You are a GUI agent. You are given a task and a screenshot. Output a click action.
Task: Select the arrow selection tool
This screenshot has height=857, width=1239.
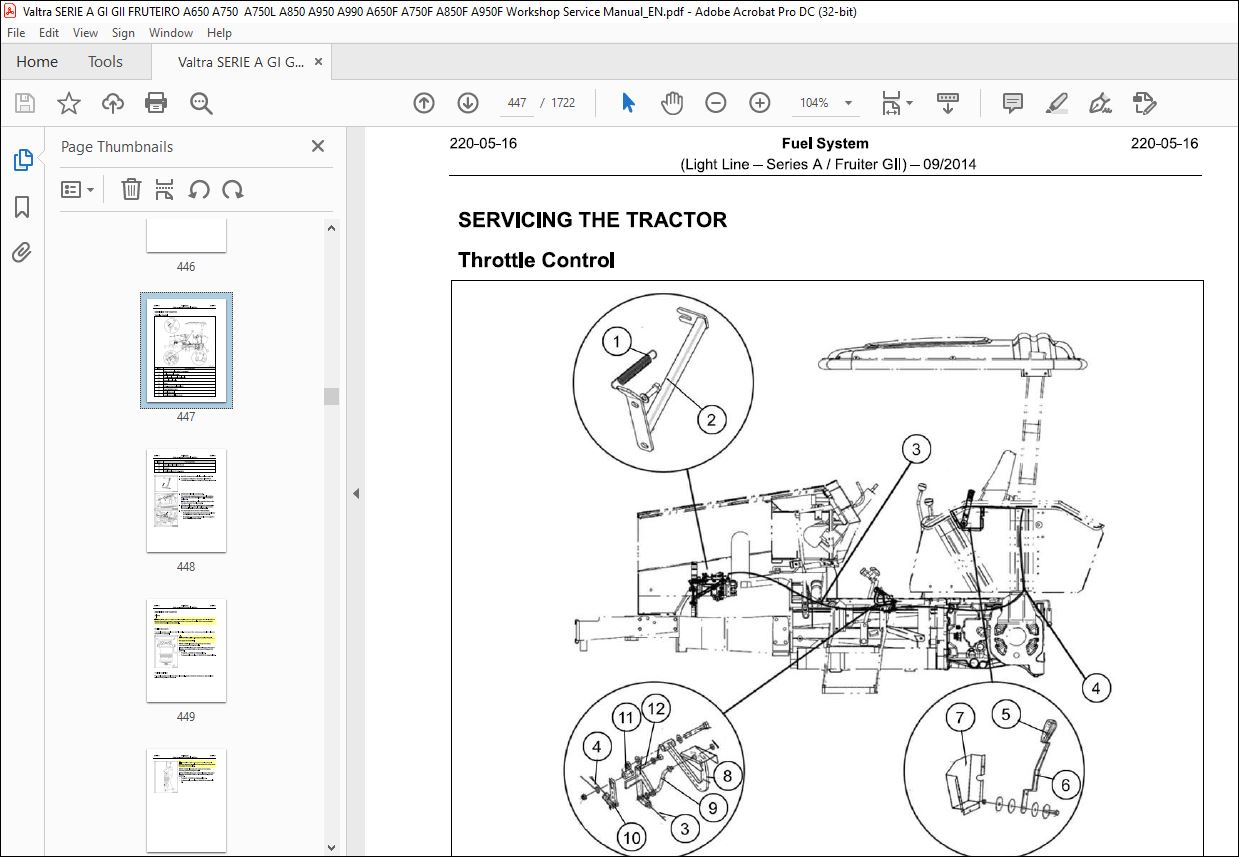click(x=629, y=103)
